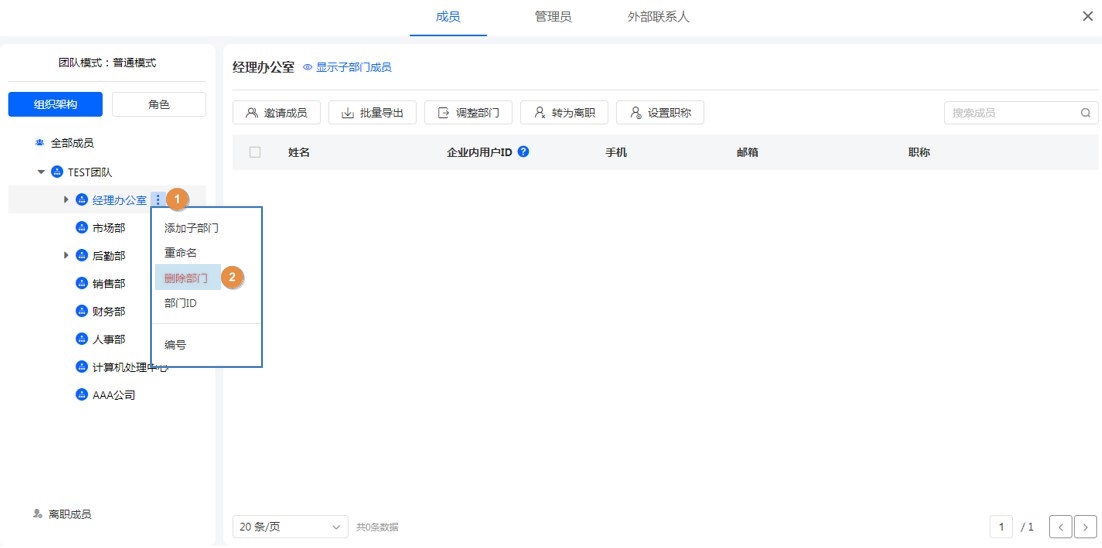Click into the 搜索成员 search field

[x=1010, y=113]
